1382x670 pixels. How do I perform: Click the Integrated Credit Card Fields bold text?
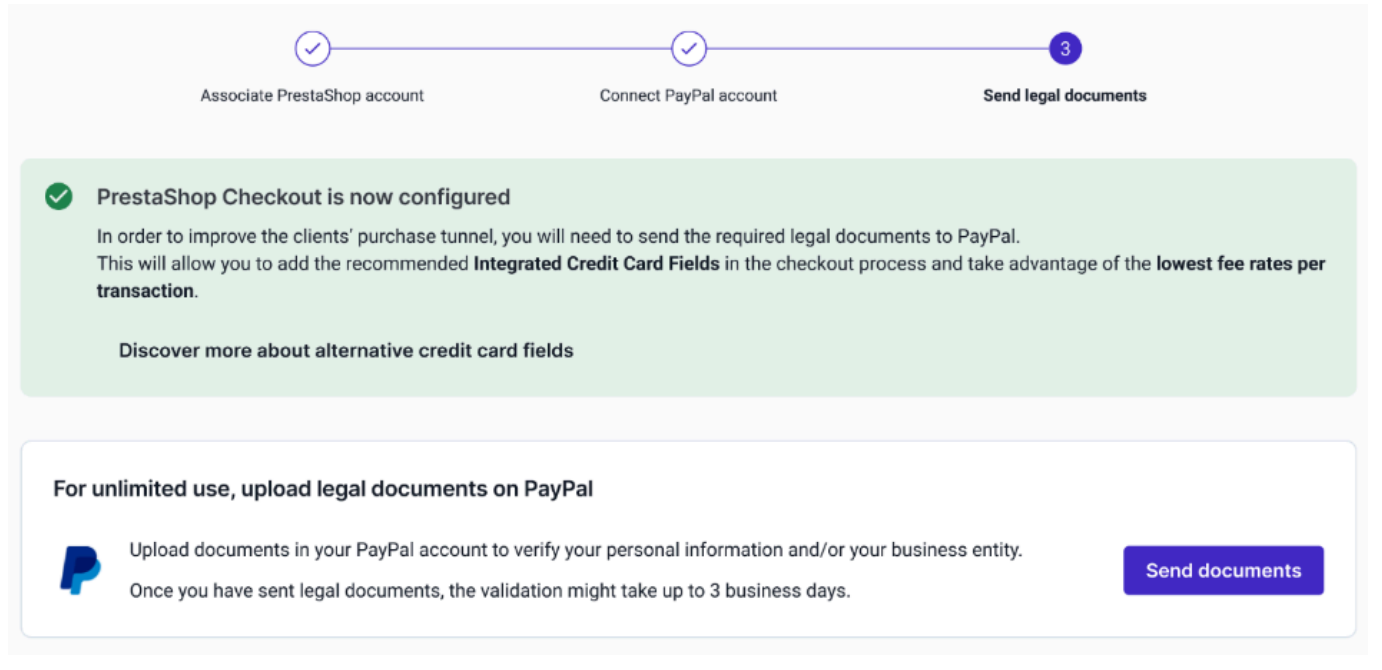596,265
